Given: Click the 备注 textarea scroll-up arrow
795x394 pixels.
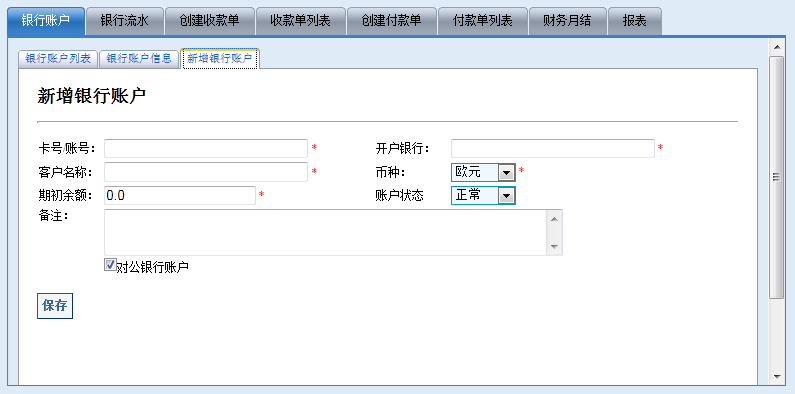Looking at the screenshot, I should [554, 219].
